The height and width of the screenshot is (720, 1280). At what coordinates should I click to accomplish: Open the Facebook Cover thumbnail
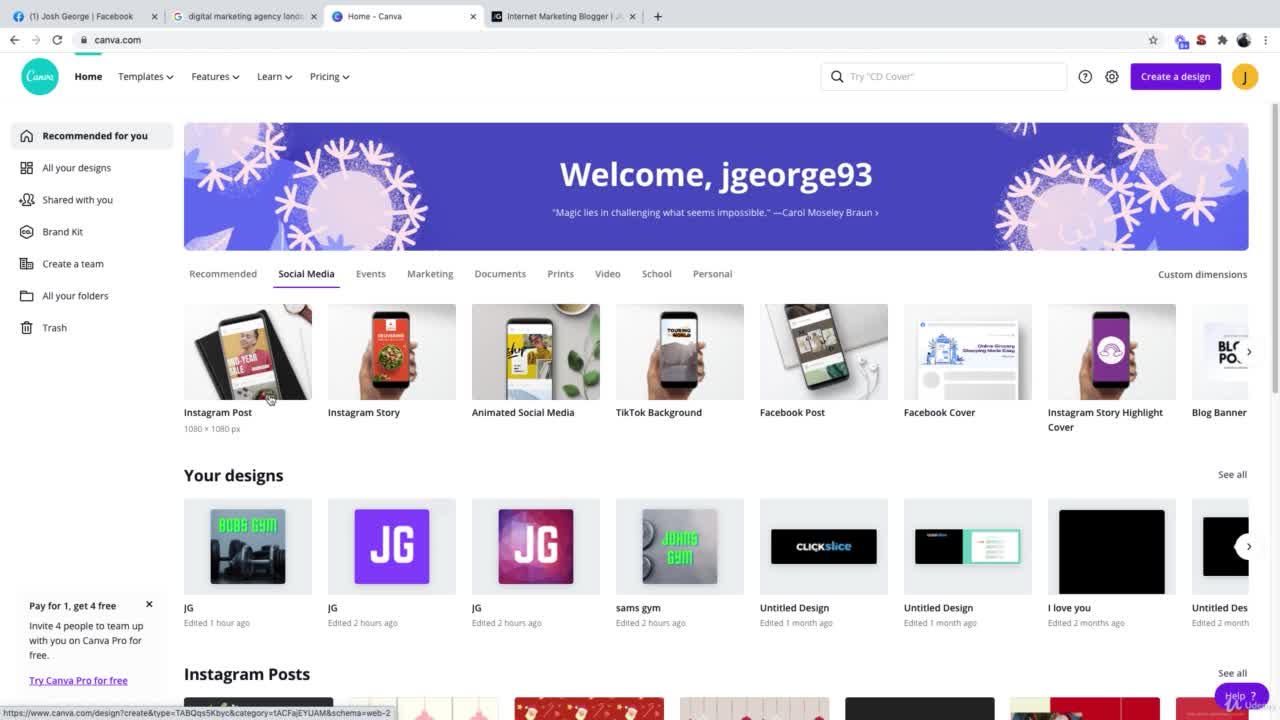pyautogui.click(x=968, y=352)
